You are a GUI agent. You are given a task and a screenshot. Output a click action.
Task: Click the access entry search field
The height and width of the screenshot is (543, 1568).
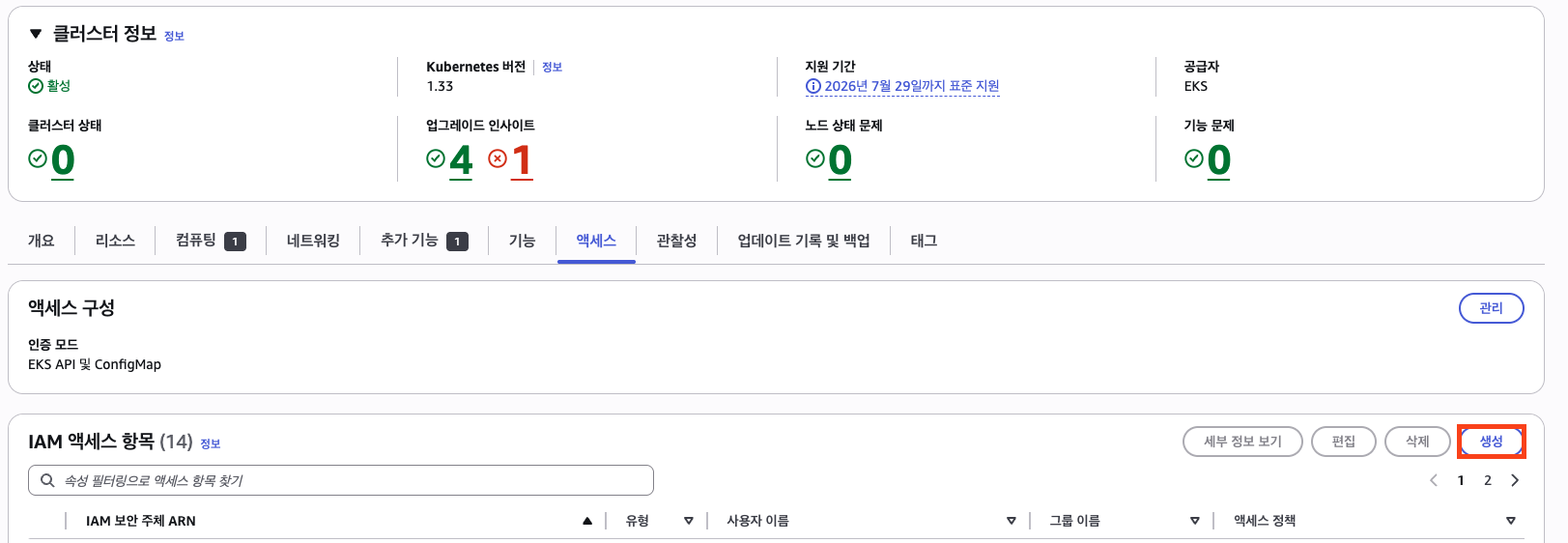348,480
